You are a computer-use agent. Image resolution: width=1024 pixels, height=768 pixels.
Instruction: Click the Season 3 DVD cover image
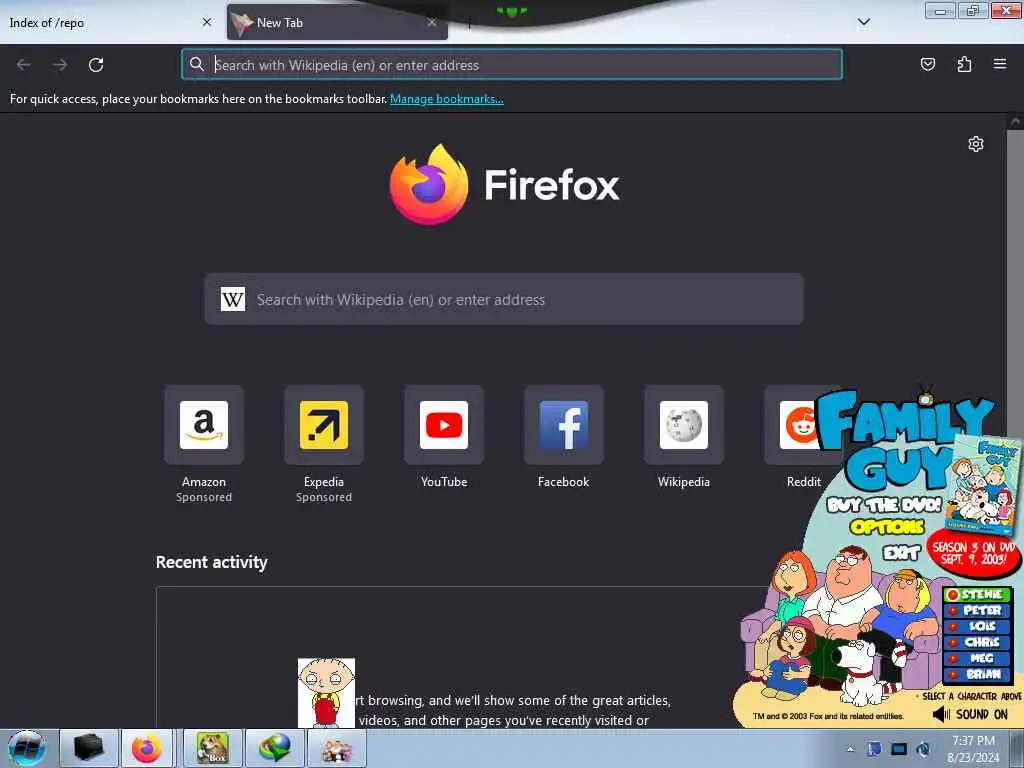point(982,485)
